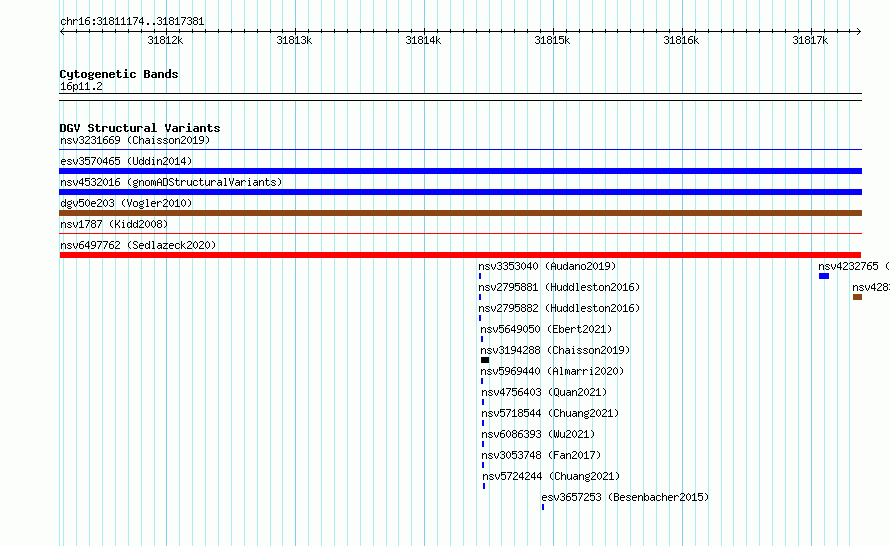The image size is (890, 546).
Task: Click nsv3353040 (Audano2019) label
Action: [x=547, y=266]
